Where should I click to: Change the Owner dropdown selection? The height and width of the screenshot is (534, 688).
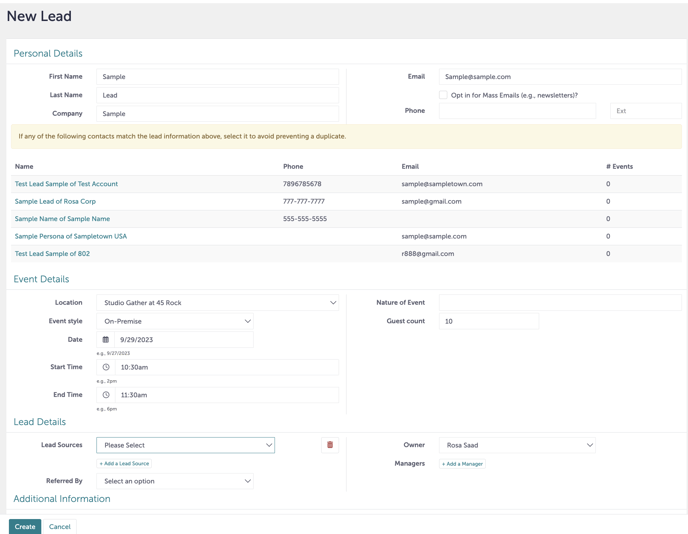point(517,445)
